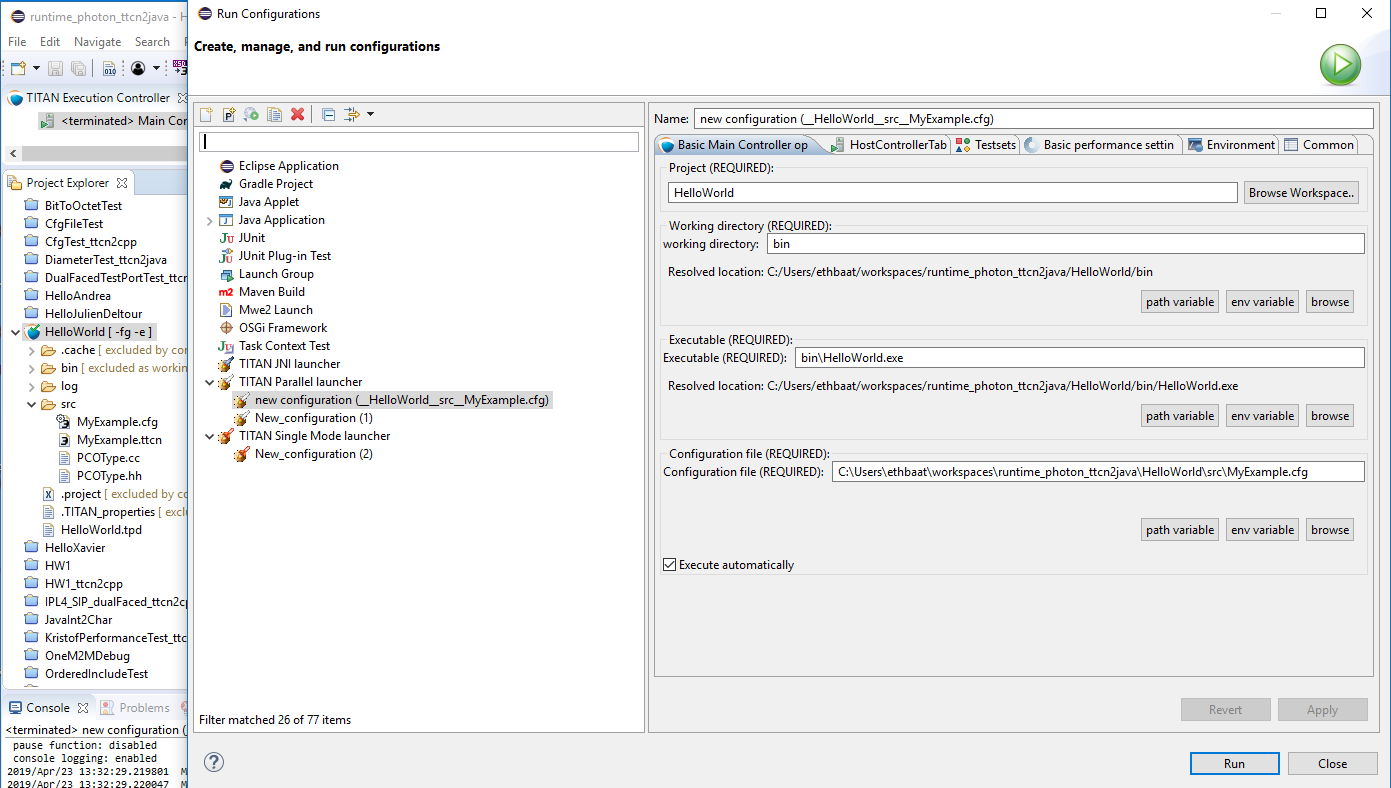Click env variable button under Configuration file
This screenshot has width=1391, height=788.
1262,530
